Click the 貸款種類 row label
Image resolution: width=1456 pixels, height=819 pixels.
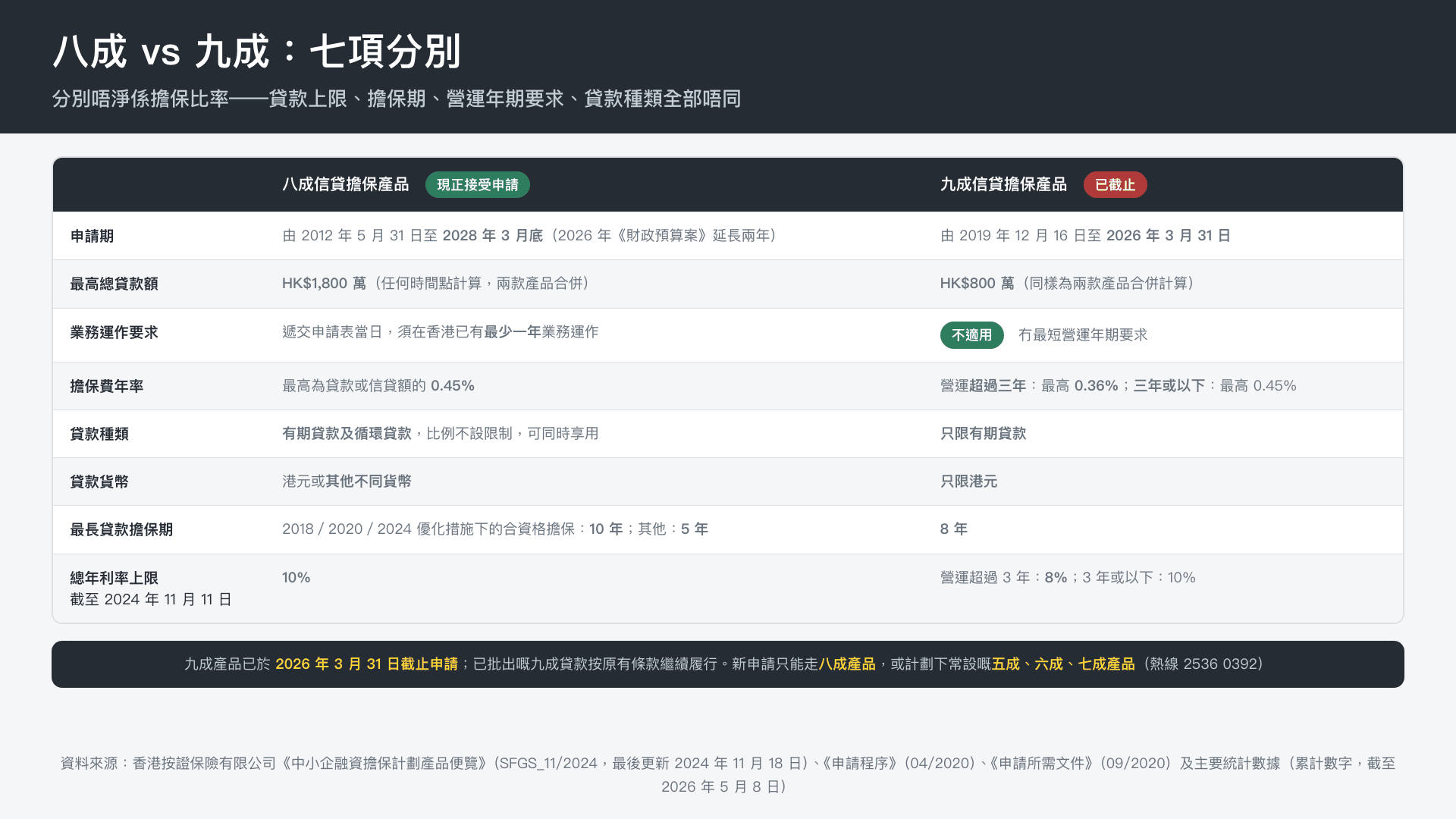click(99, 434)
